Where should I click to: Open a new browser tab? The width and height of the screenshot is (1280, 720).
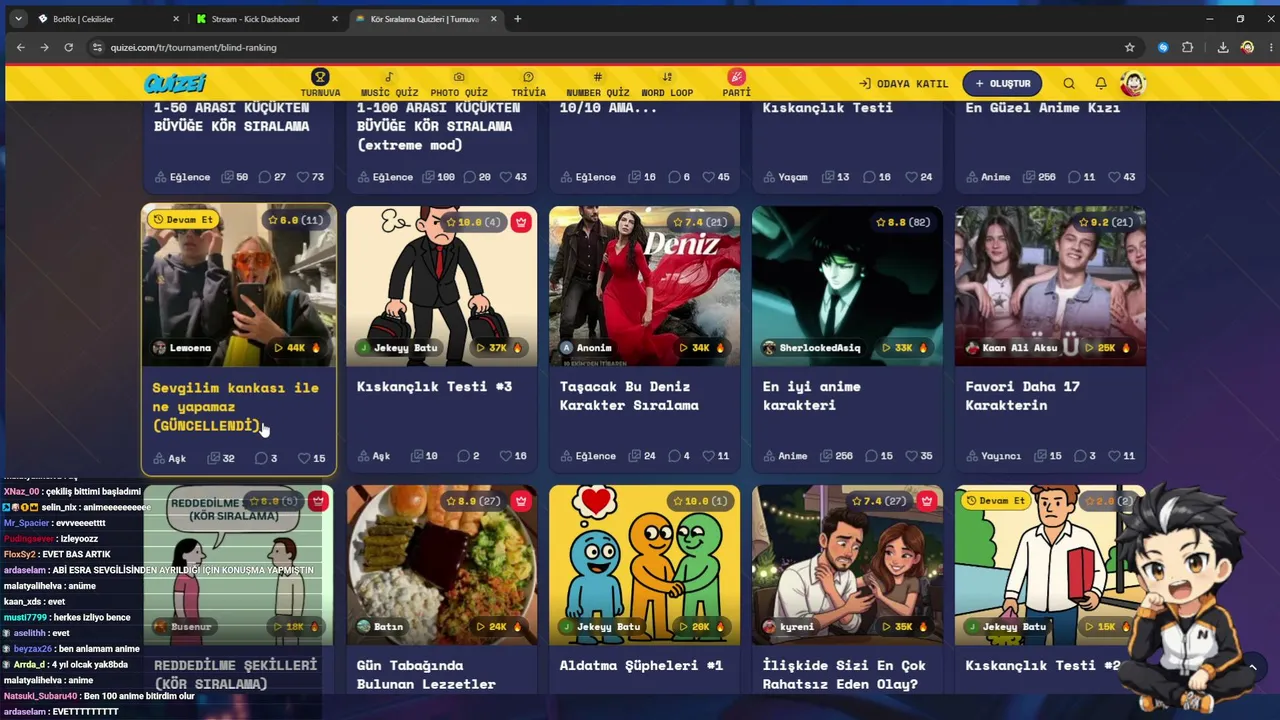point(517,19)
